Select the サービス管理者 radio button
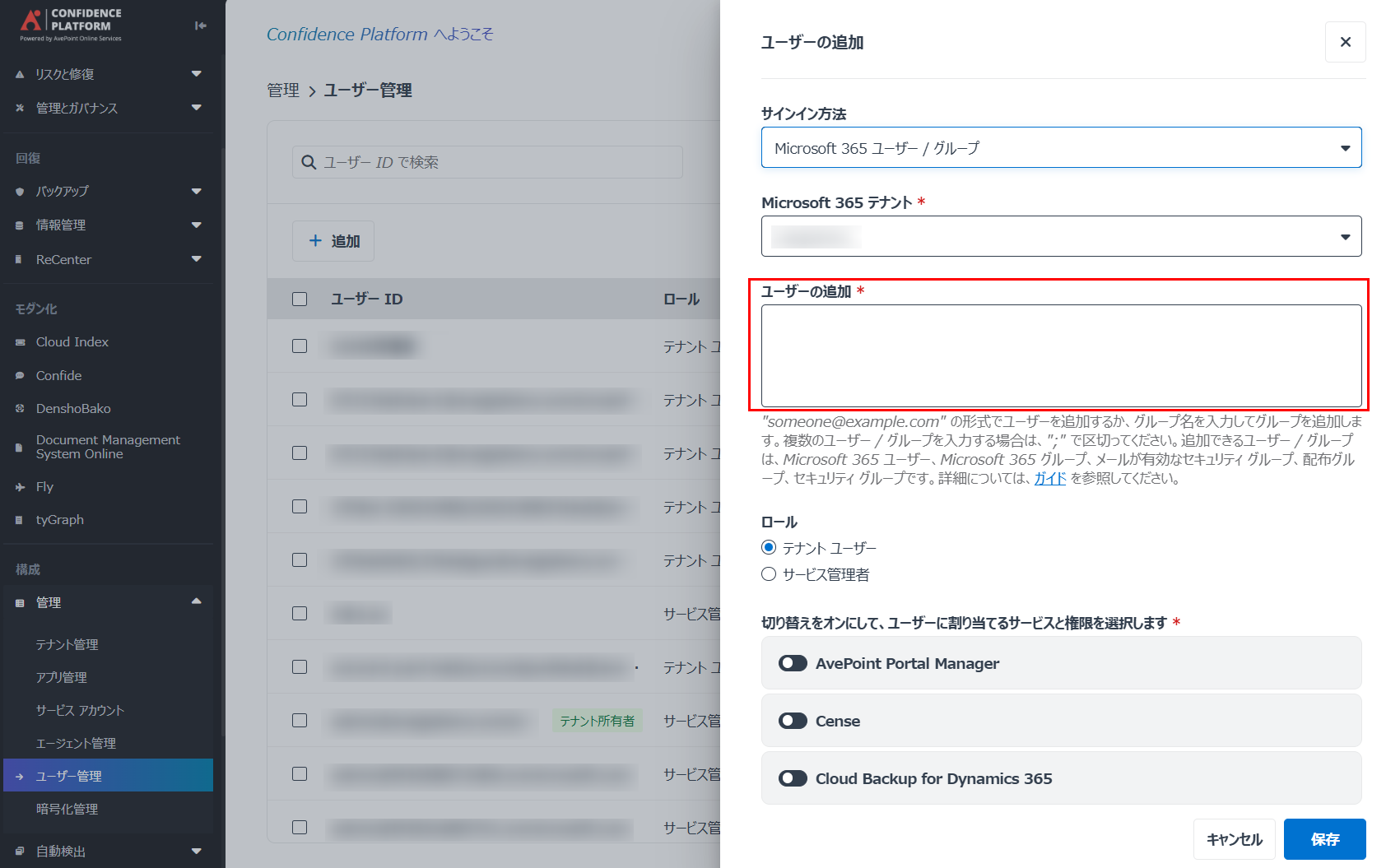Screen dimensions: 1400x868 769,573
